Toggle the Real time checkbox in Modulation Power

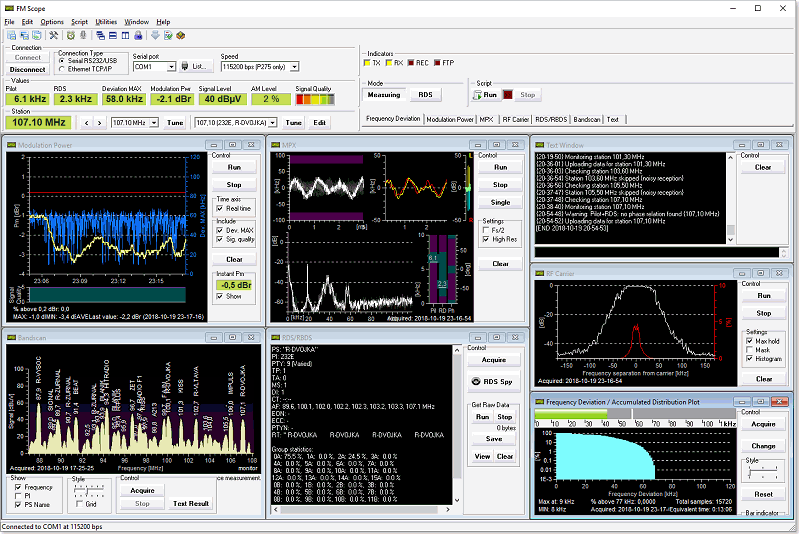click(x=221, y=208)
